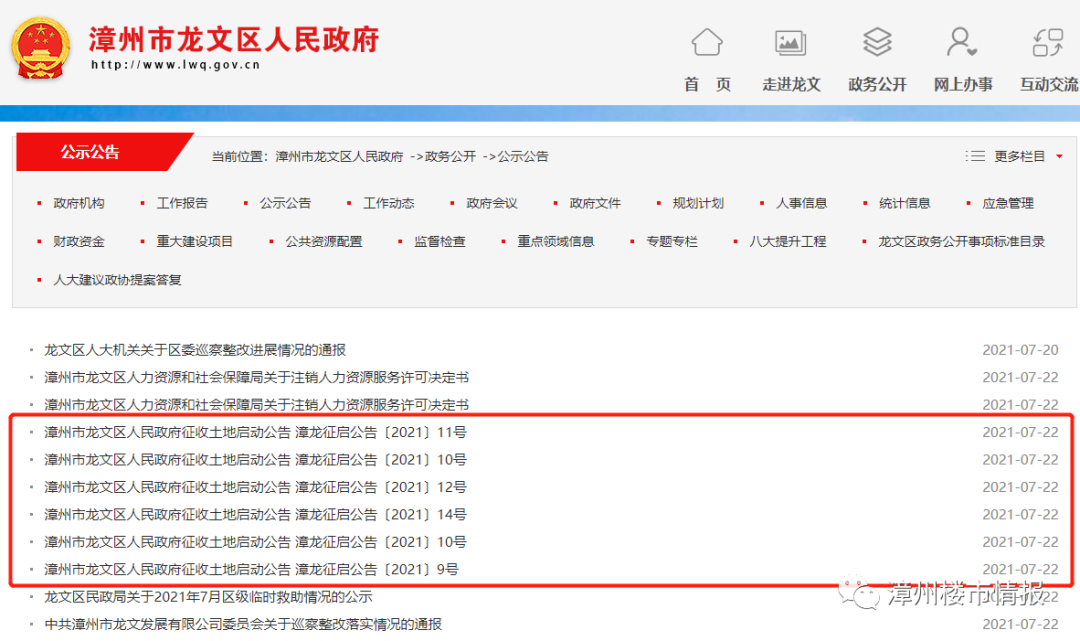Click 政务公开 in the breadcrumb path

[450, 157]
